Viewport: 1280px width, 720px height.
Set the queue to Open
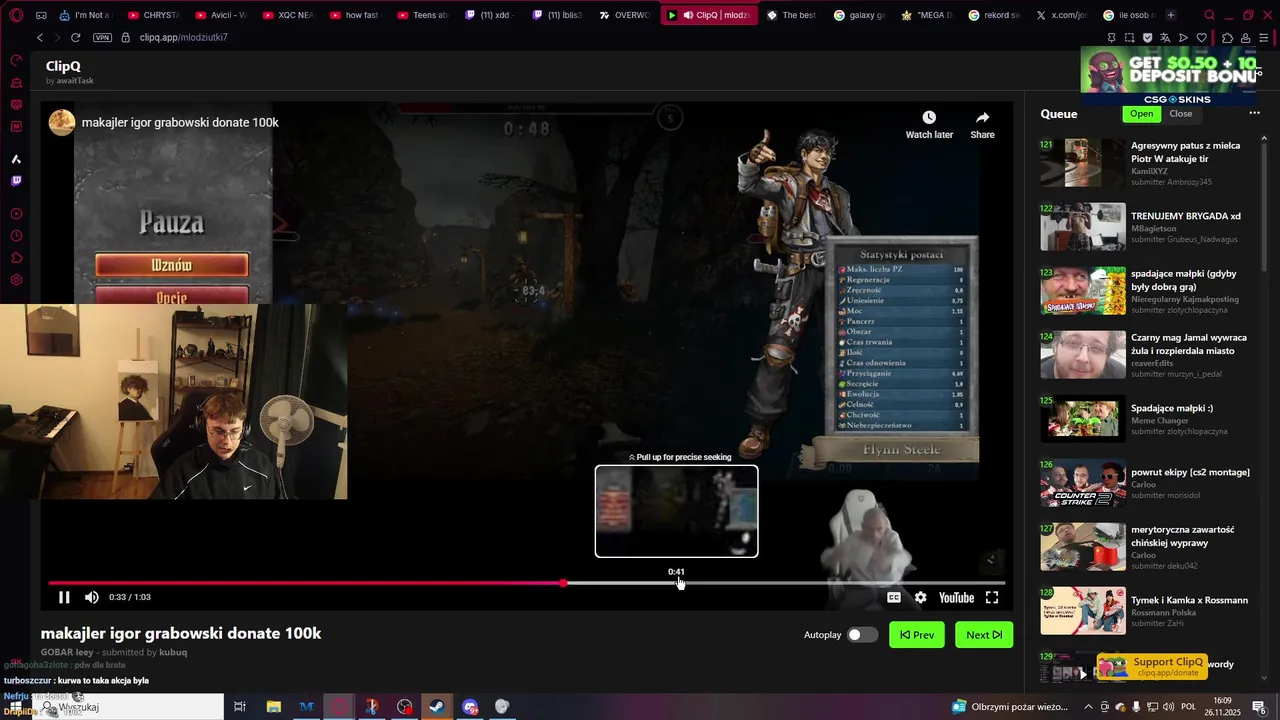coord(1142,113)
